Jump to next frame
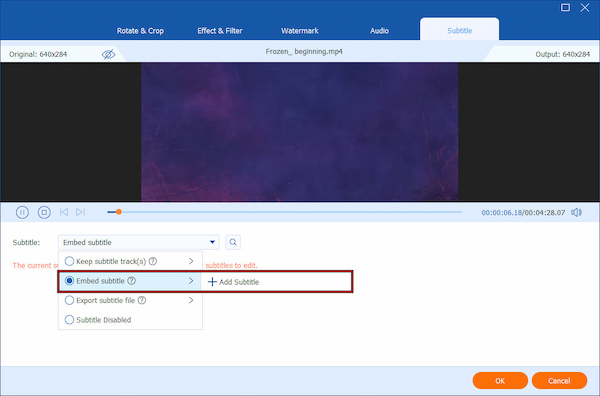 [80, 212]
